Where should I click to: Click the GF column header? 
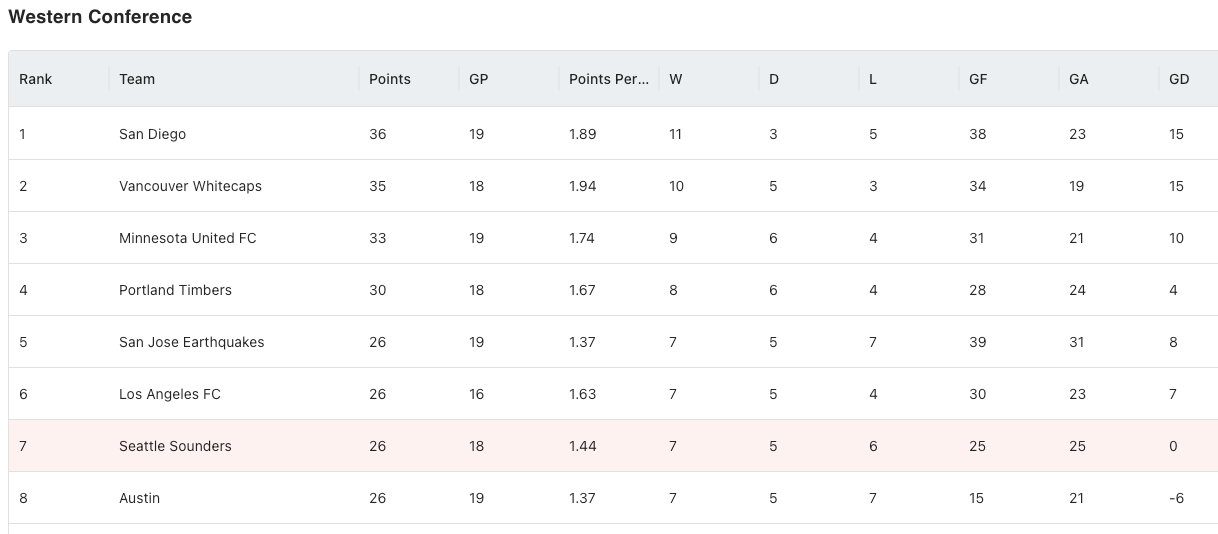pyautogui.click(x=1009, y=79)
